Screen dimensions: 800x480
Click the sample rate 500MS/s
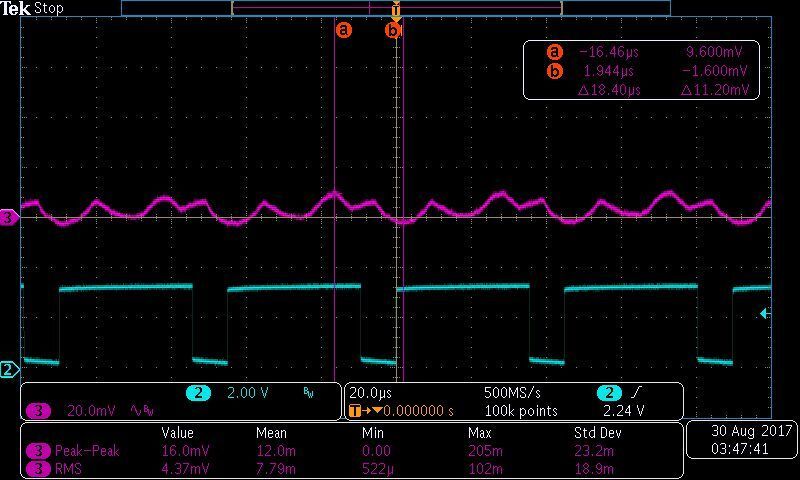[512, 393]
